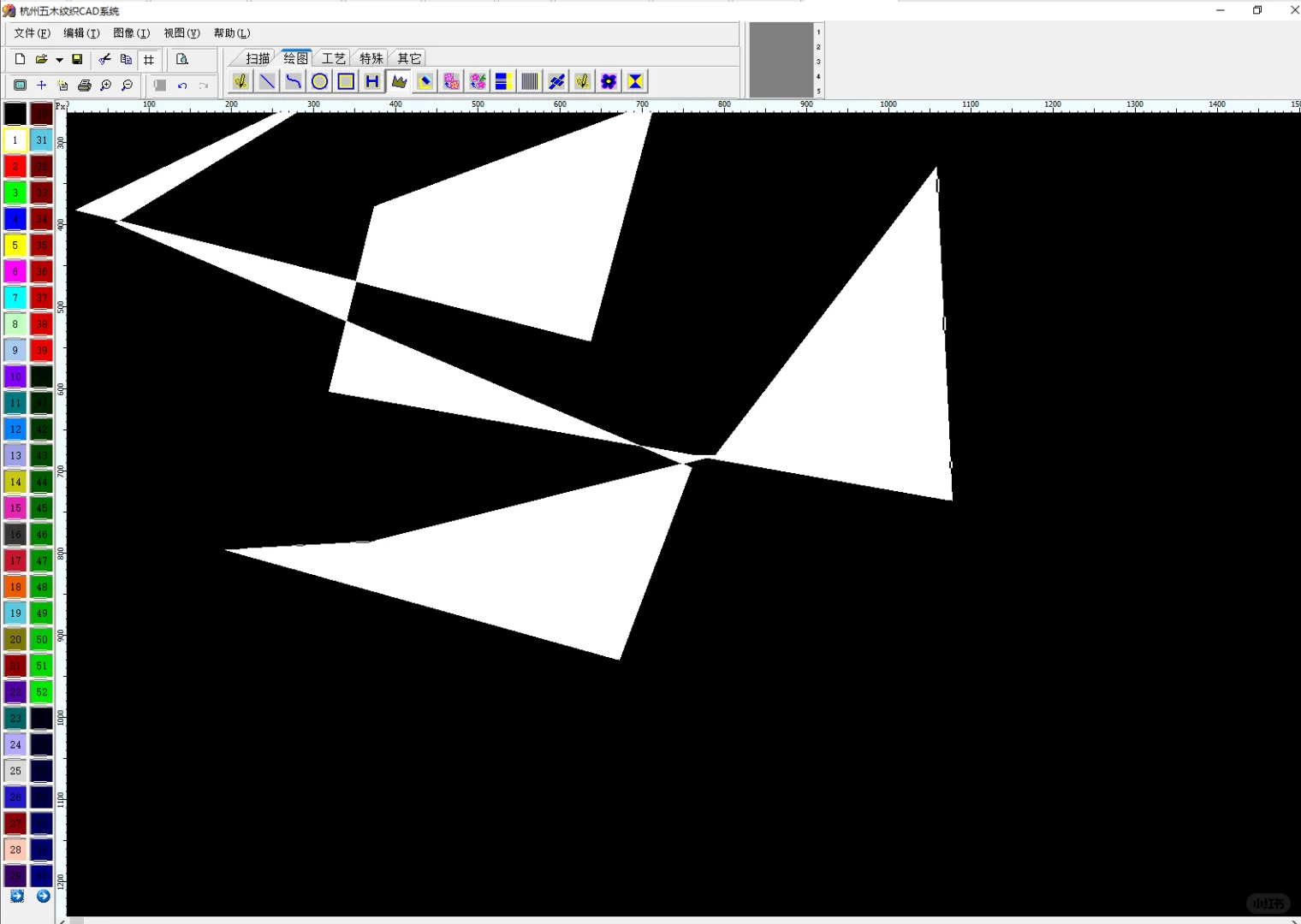Pick color swatch 14 (olive yellow)
Image resolution: width=1301 pixels, height=924 pixels.
coord(15,482)
